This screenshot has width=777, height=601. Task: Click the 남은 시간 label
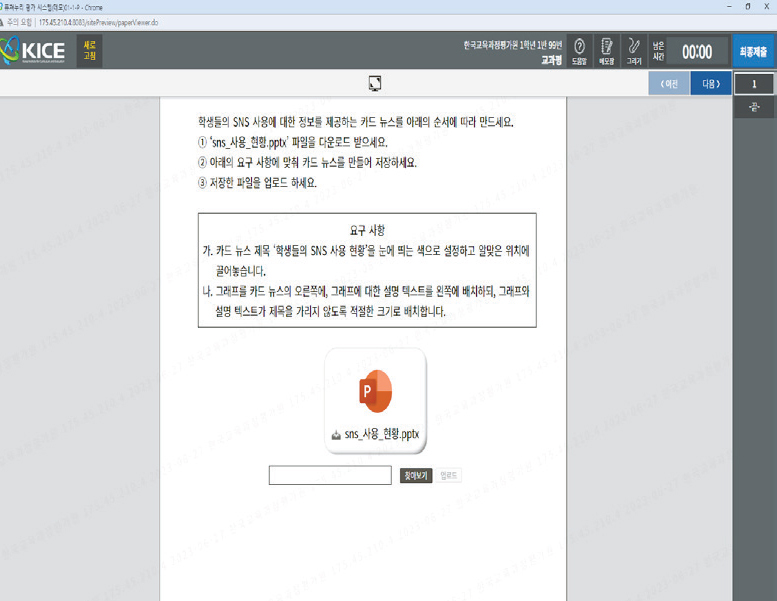658,51
